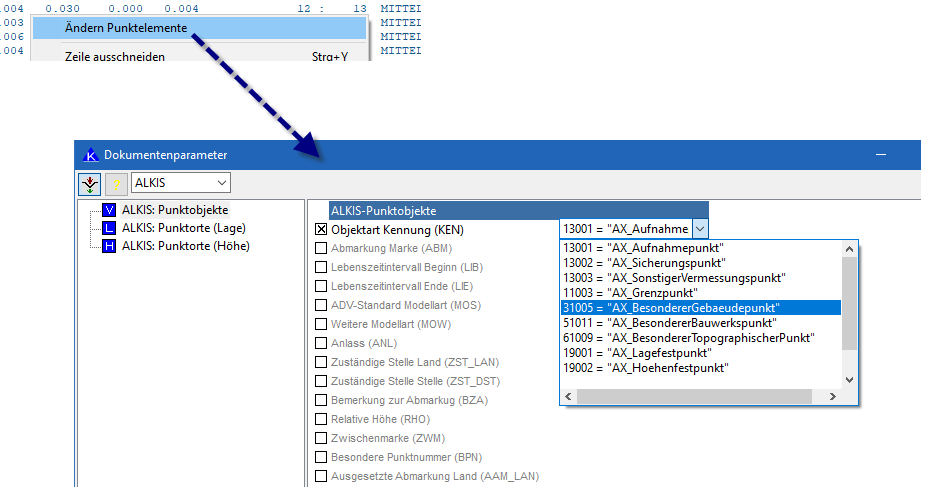Select the blue V icon for Punktobjekte
The height and width of the screenshot is (488, 949).
(109, 210)
